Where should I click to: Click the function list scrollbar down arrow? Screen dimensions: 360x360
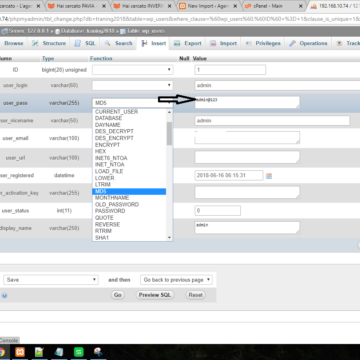point(169,238)
